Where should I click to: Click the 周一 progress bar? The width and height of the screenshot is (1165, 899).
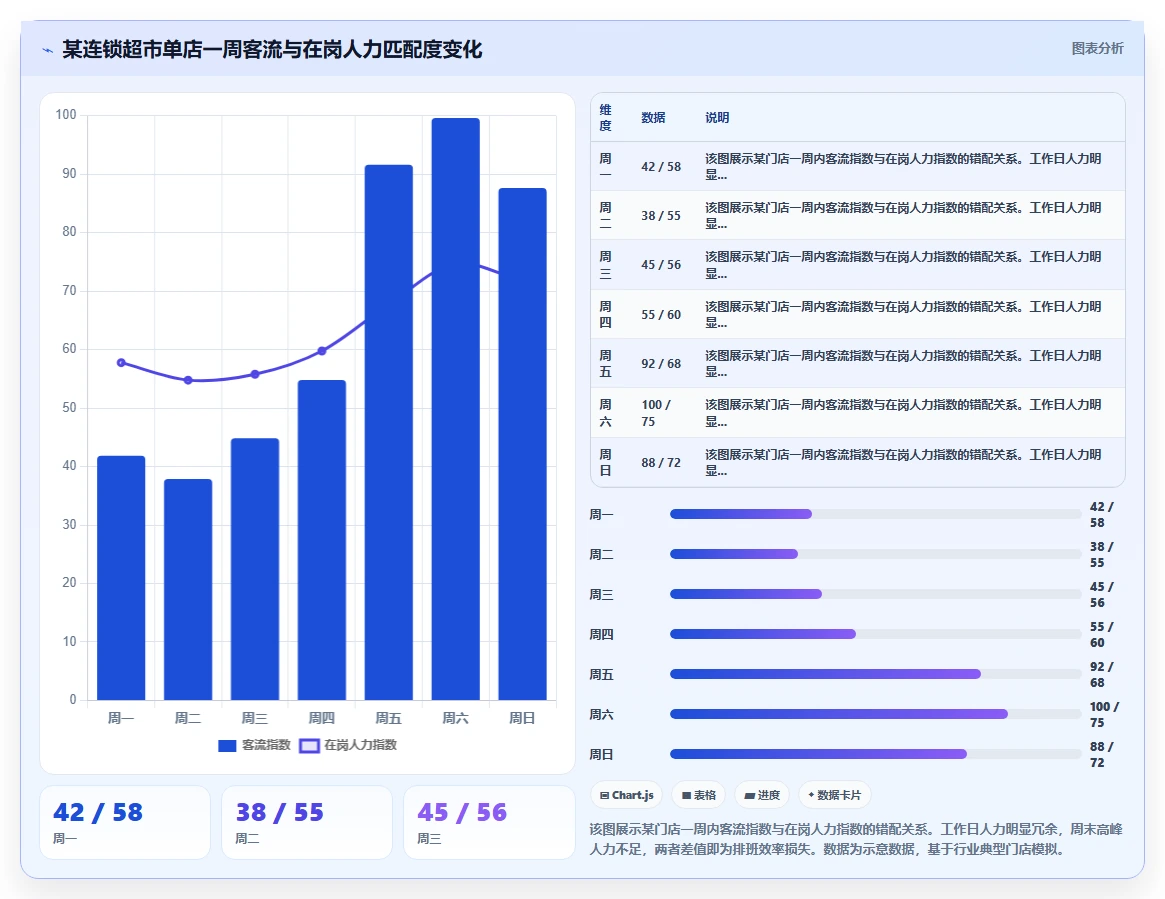coord(875,514)
